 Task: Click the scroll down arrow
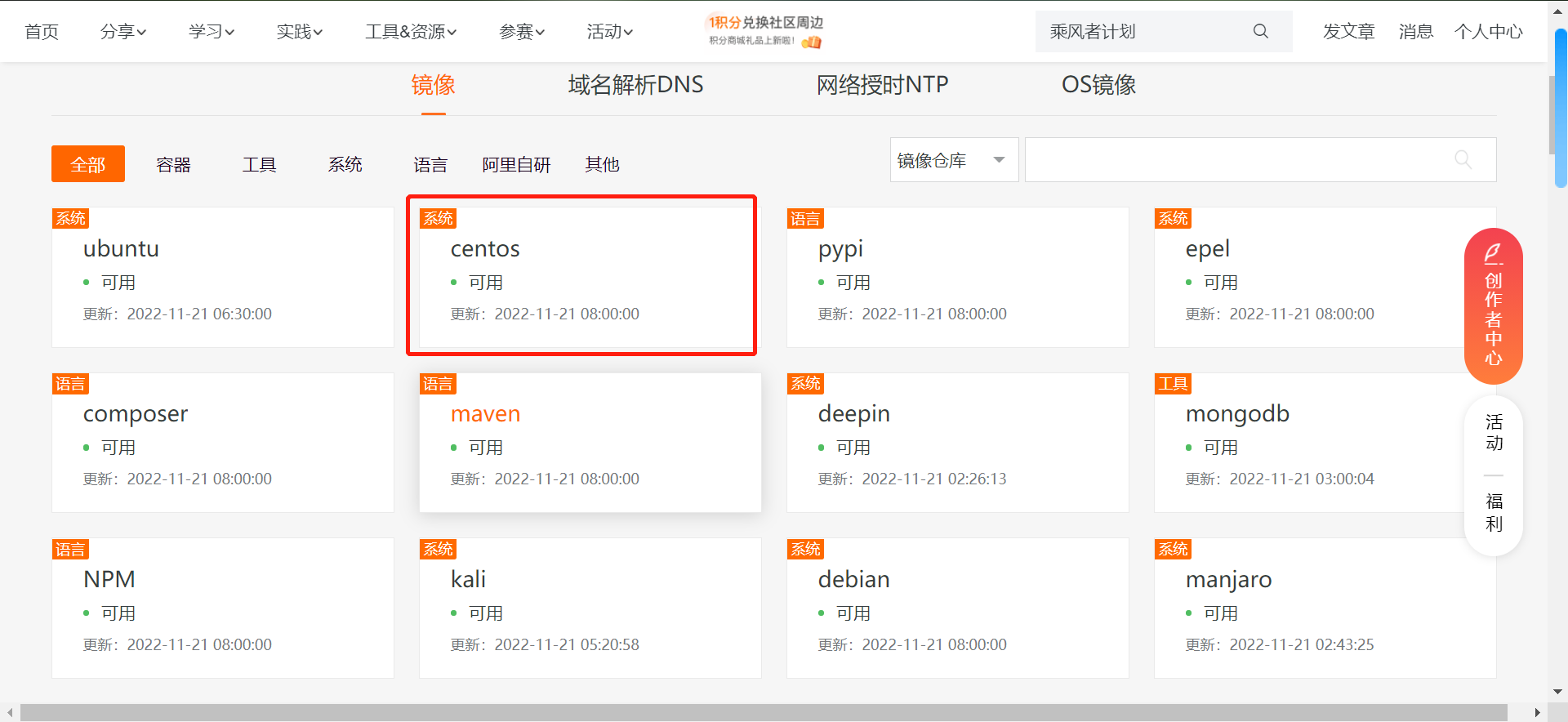[x=1557, y=691]
